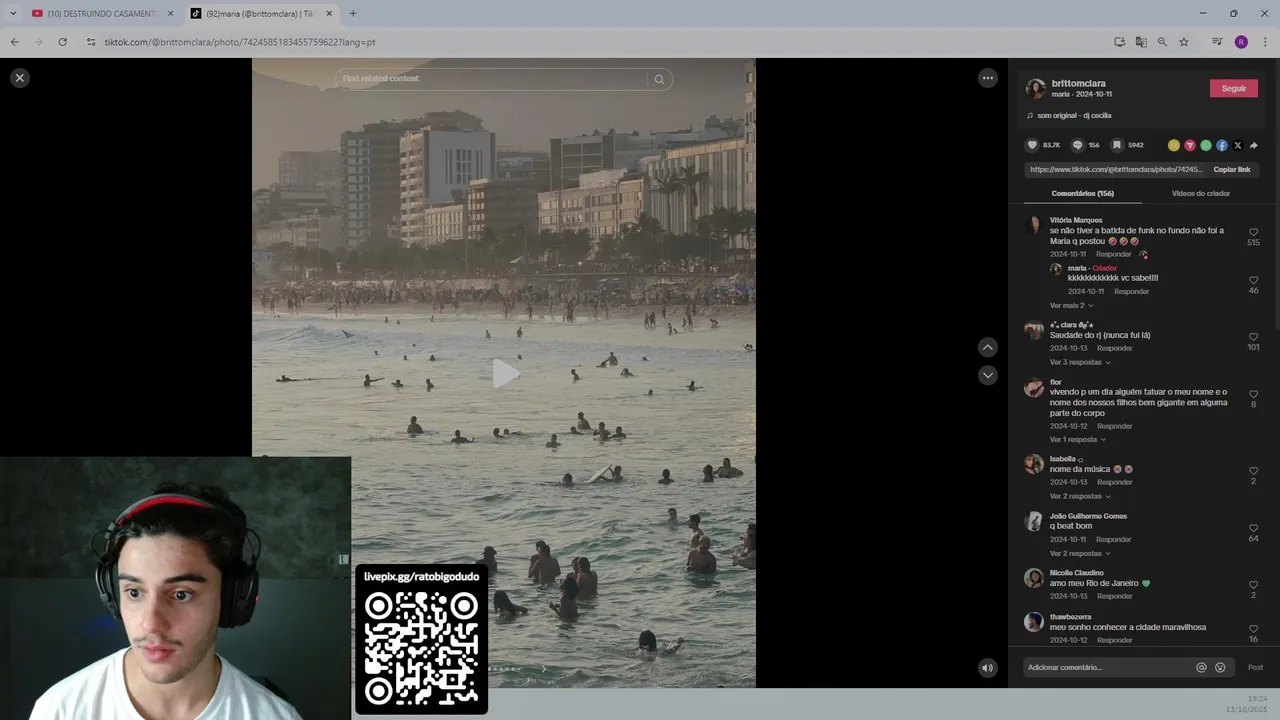Open zoom magnifier in address bar
Screen dimensions: 1280x720
pos(1162,42)
